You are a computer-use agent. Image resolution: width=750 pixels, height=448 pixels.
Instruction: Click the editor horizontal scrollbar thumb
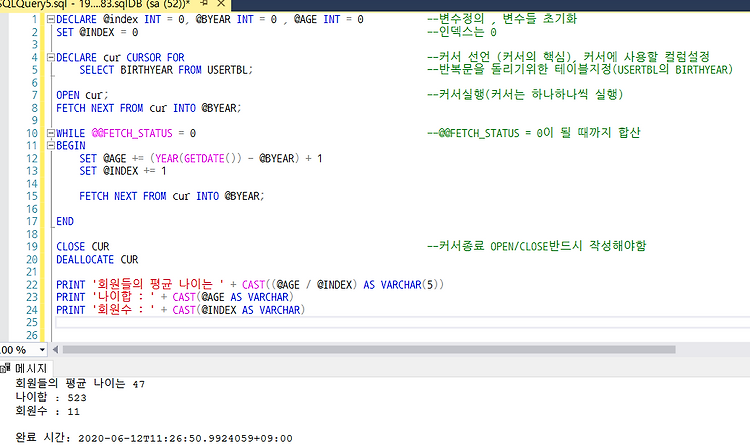[x=369, y=350]
